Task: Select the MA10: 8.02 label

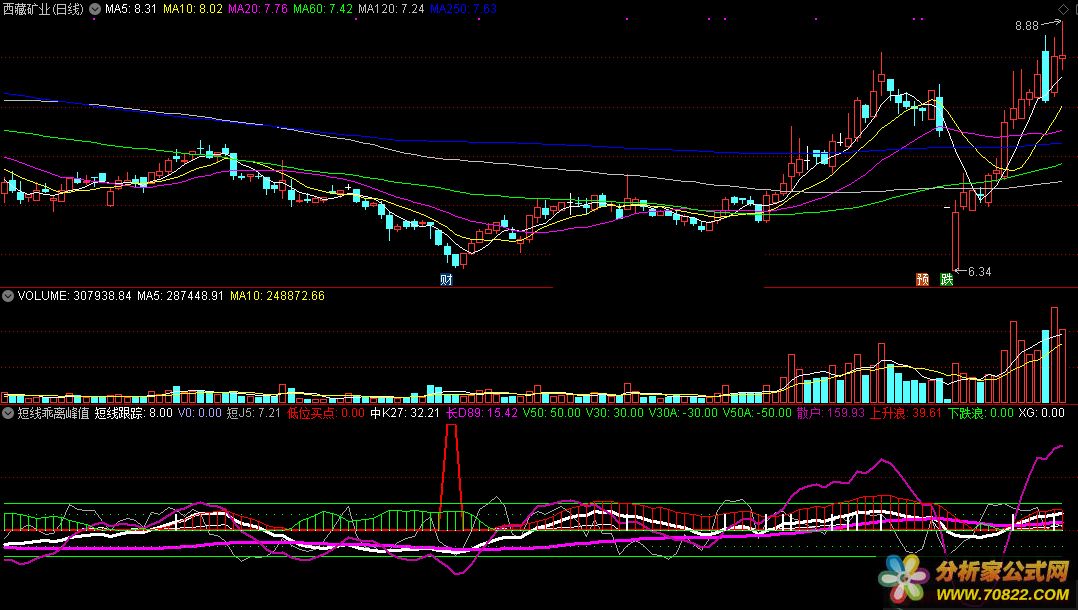Action: click(193, 9)
